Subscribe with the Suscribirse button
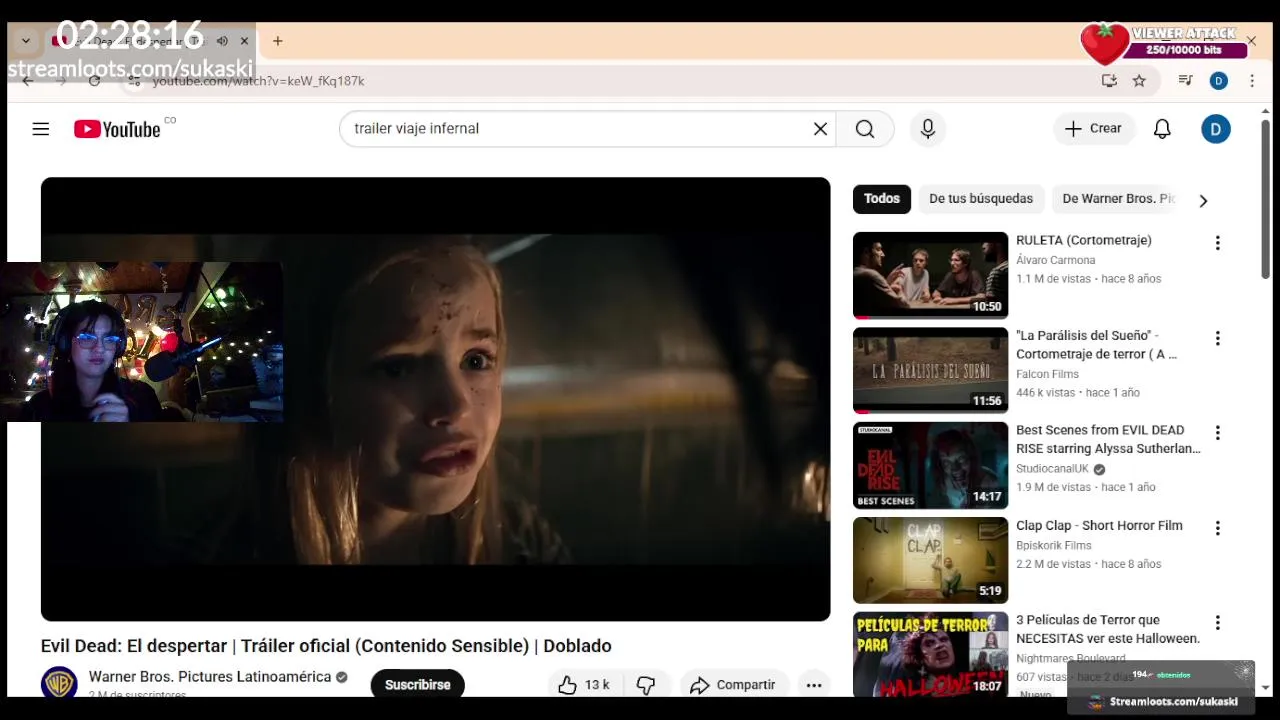Screen dimensions: 1280x720 click(418, 685)
